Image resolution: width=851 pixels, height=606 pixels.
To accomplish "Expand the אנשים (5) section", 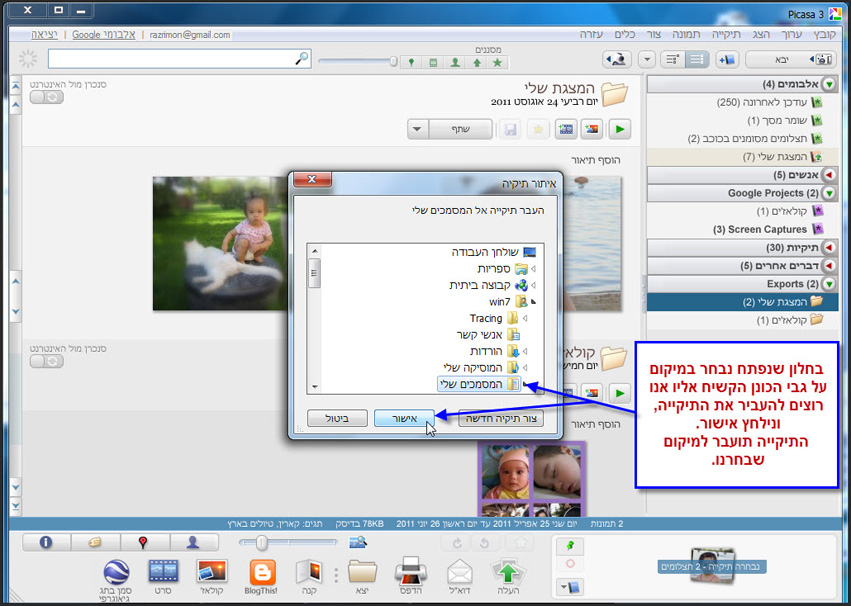I will click(x=829, y=175).
